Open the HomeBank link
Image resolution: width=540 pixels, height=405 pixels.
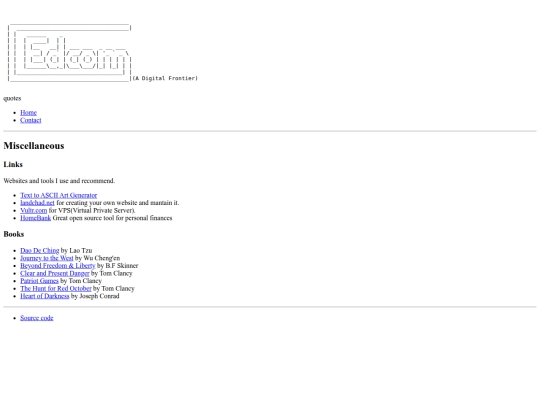pos(35,218)
